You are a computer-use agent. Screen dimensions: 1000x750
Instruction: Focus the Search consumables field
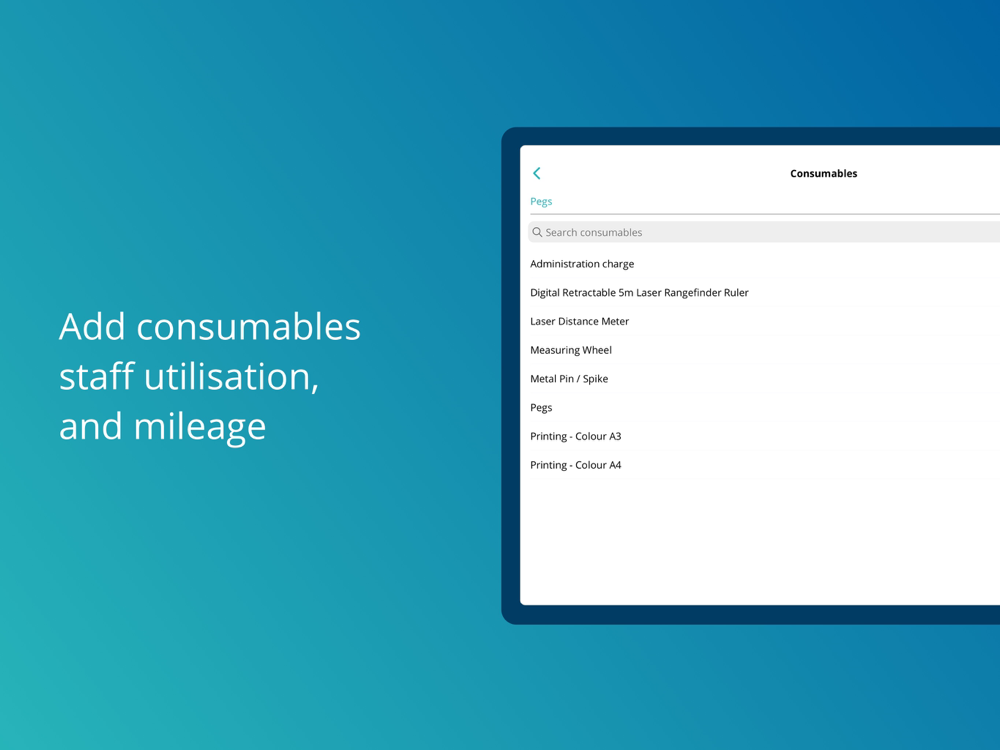(764, 232)
